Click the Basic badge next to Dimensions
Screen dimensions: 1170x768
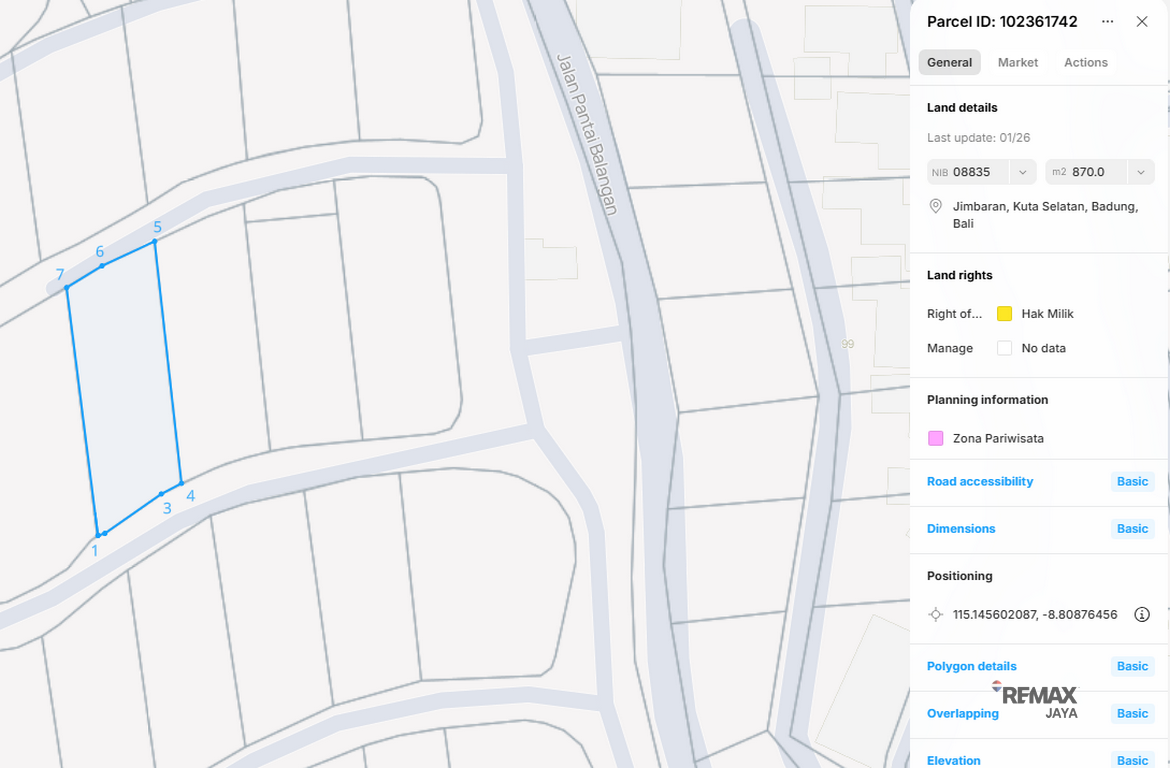click(1132, 528)
